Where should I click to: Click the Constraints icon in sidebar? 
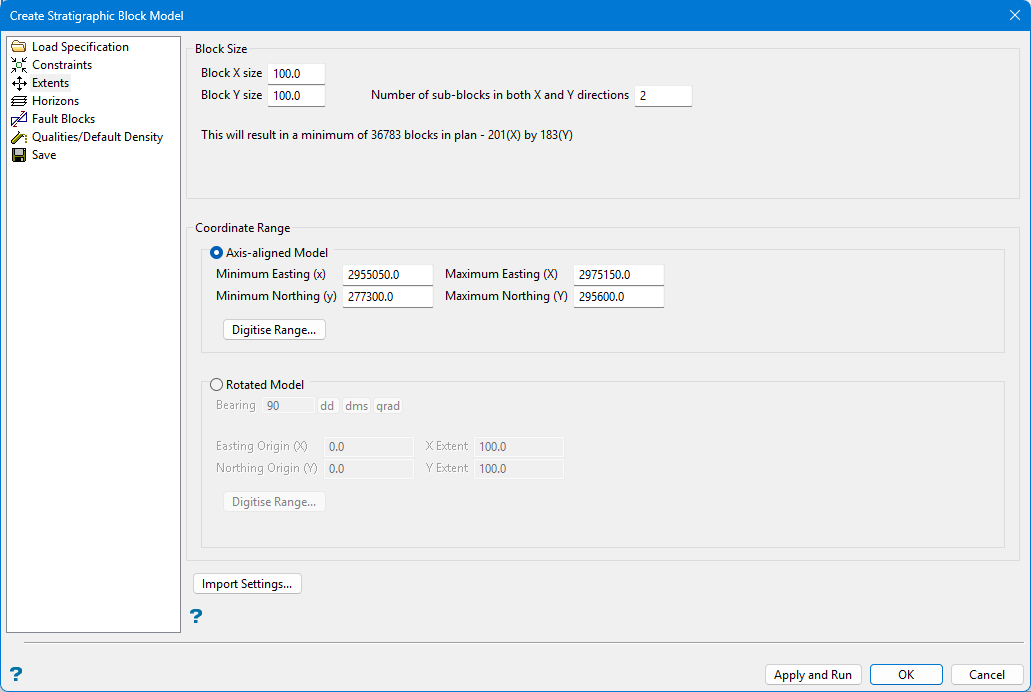18,65
